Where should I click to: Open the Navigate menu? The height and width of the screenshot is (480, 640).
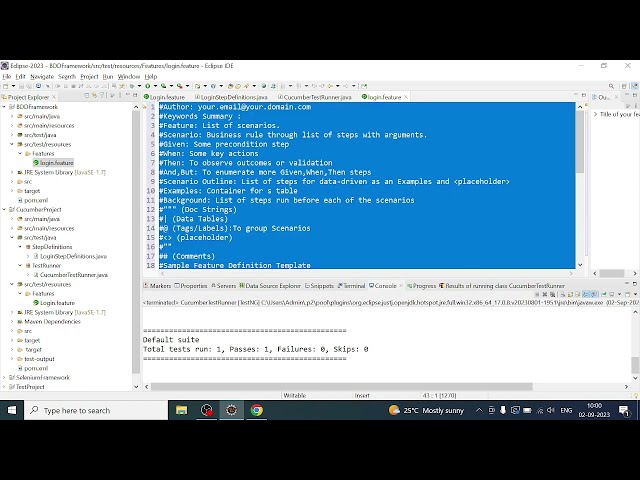coord(42,76)
